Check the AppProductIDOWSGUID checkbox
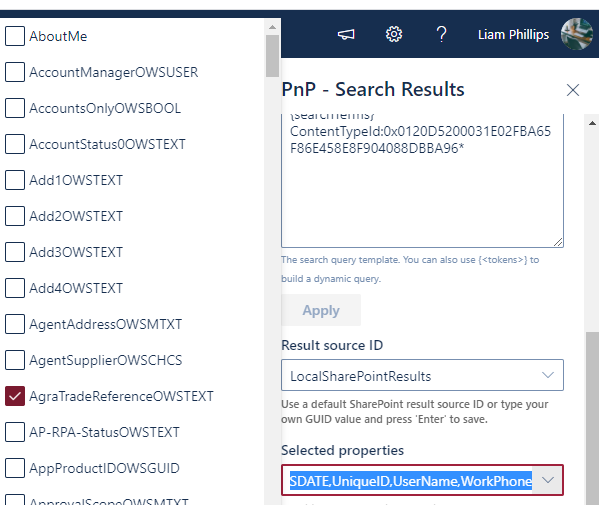Image resolution: width=599 pixels, height=505 pixels. click(x=15, y=468)
